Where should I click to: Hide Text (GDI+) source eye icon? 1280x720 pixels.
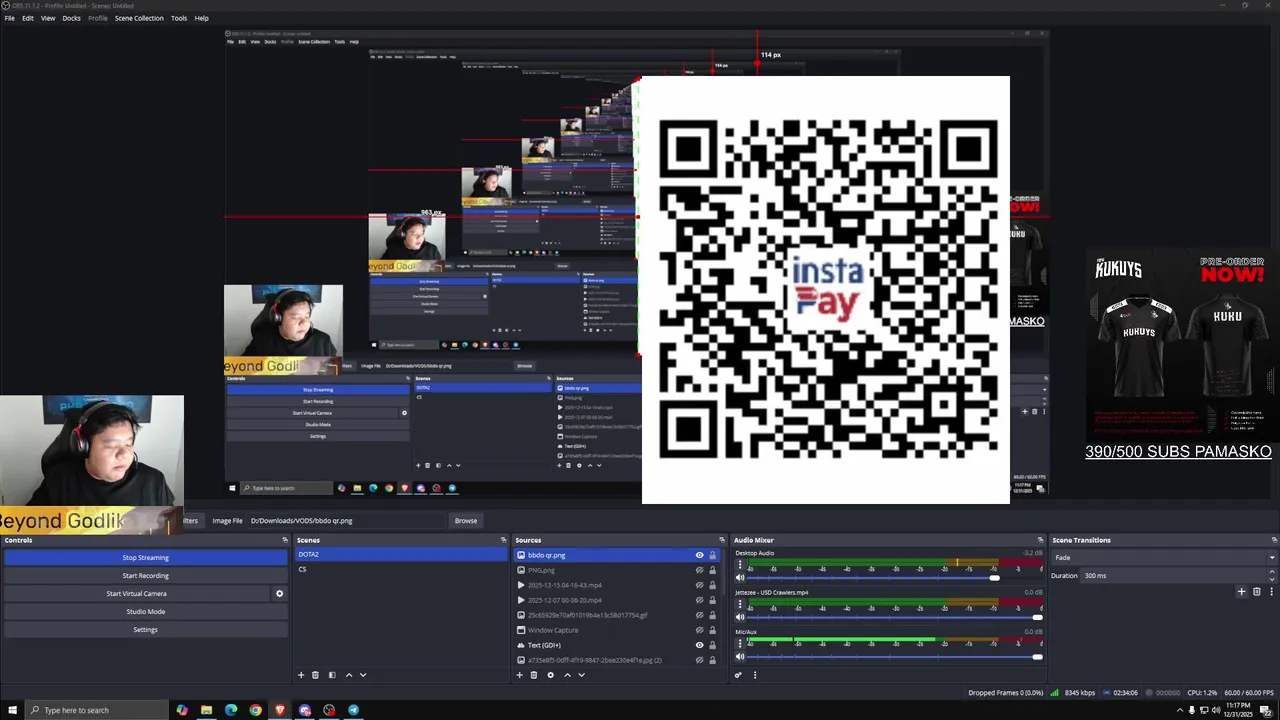pyautogui.click(x=699, y=645)
